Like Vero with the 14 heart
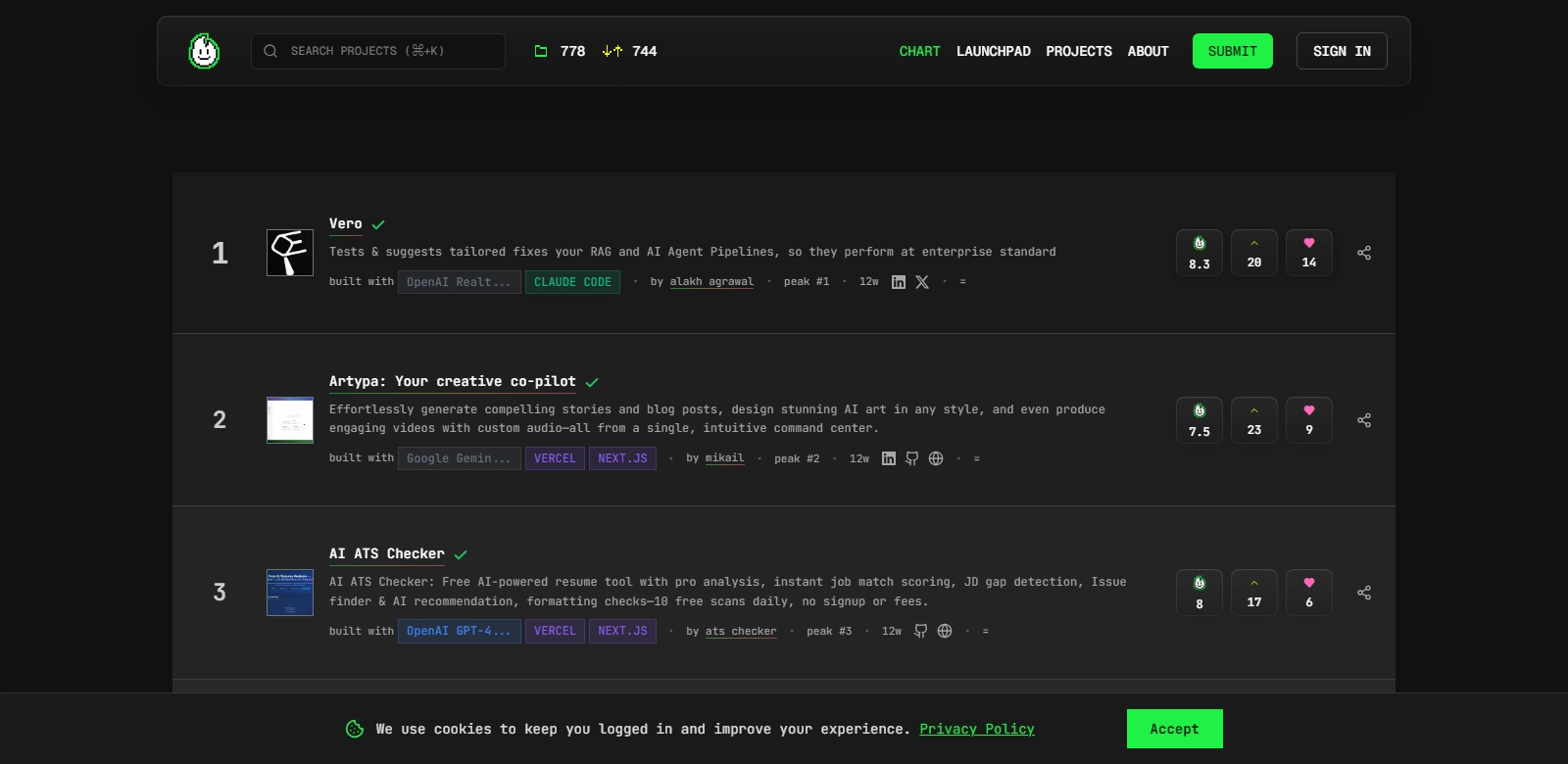This screenshot has height=764, width=1568. 1309,253
